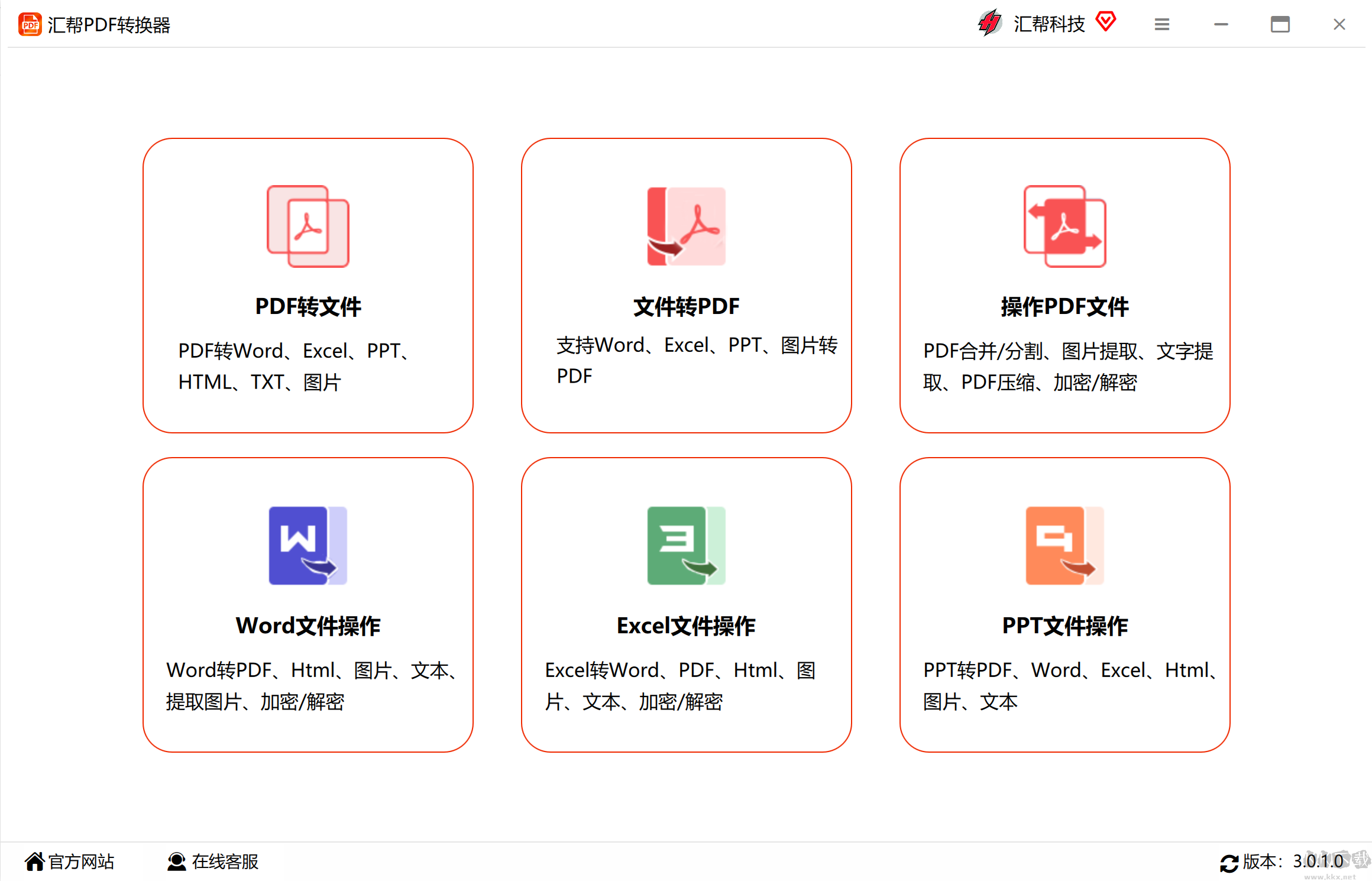This screenshot has width=1372, height=881.
Task: Click the 操作PDF文件 swap arrows icon
Action: point(1064,226)
